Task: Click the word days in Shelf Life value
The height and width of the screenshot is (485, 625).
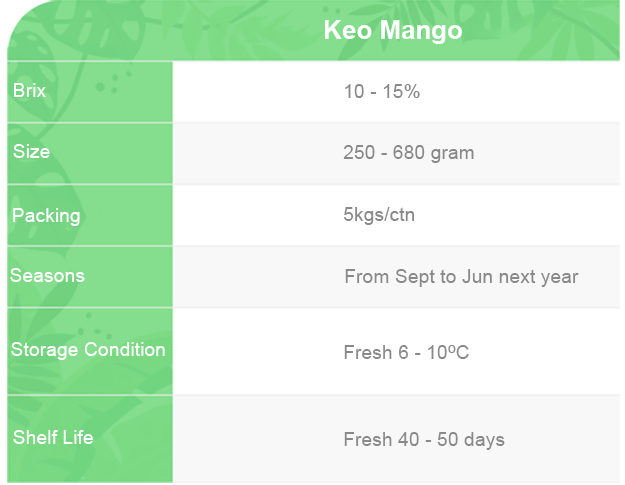Action: coord(485,439)
